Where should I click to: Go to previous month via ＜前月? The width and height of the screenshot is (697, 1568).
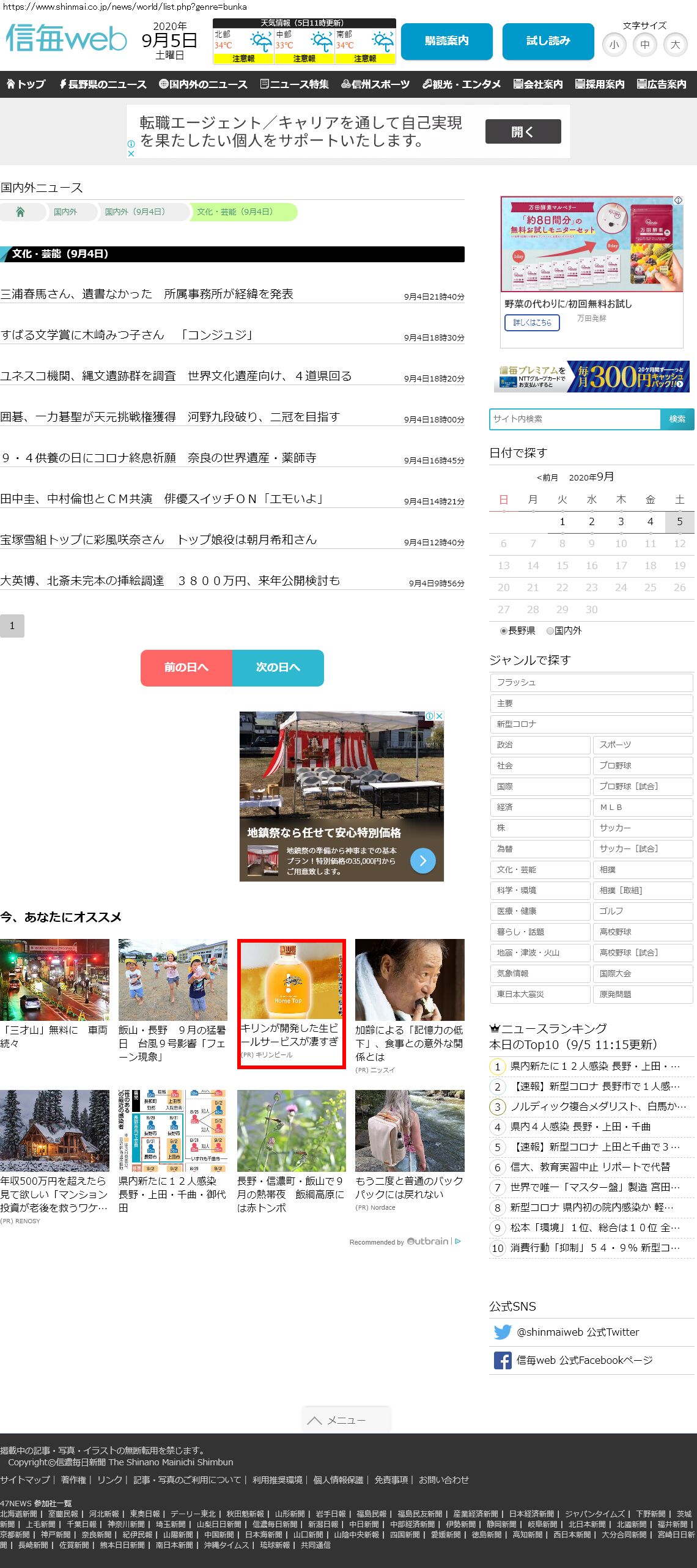click(547, 477)
